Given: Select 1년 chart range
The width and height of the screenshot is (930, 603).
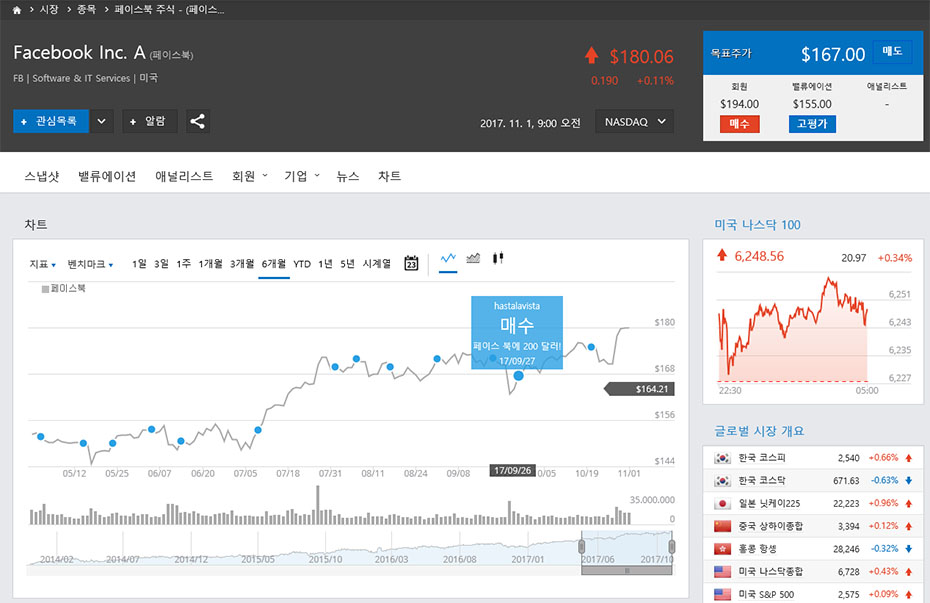Looking at the screenshot, I should click(325, 264).
